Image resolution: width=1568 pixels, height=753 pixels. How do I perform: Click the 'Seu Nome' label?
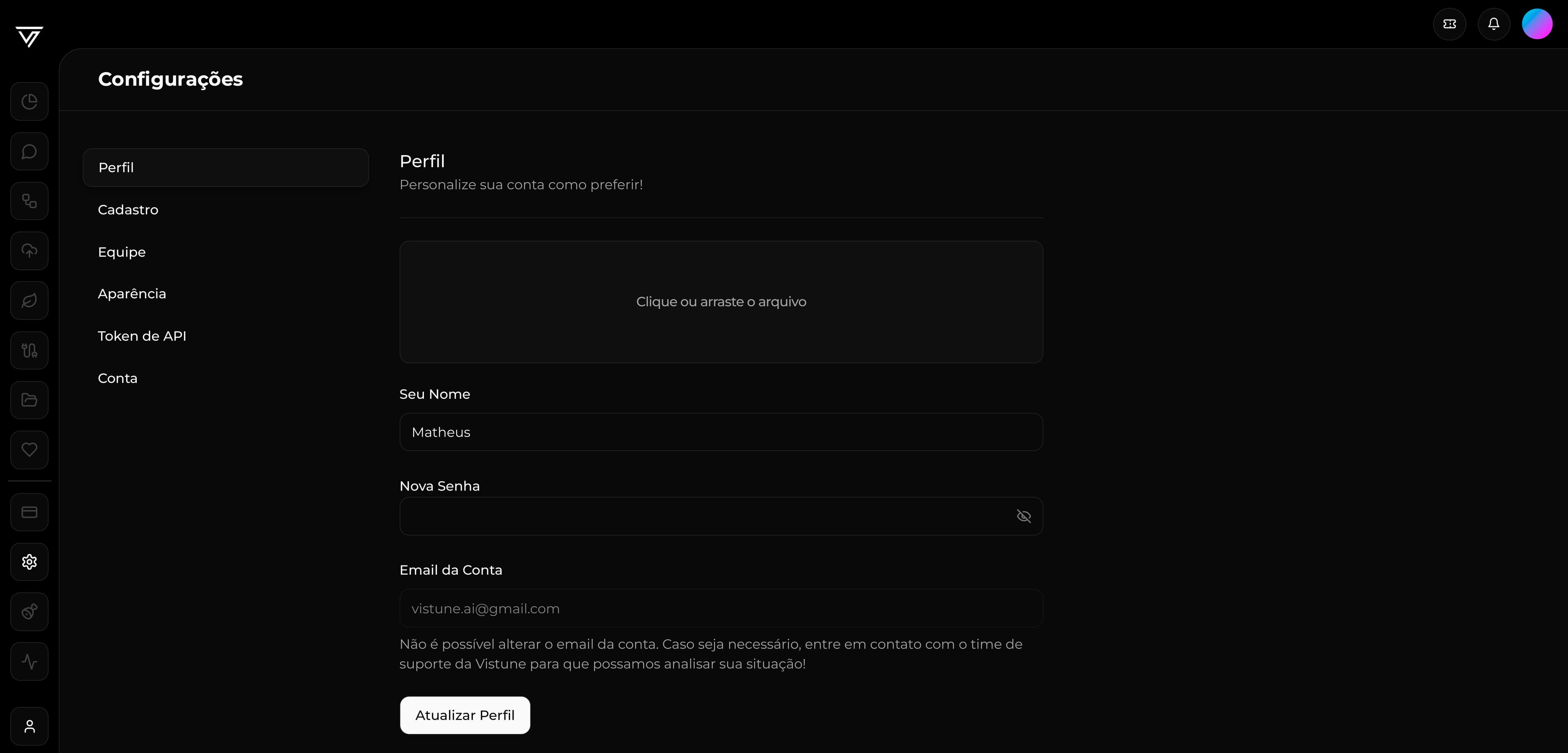434,394
